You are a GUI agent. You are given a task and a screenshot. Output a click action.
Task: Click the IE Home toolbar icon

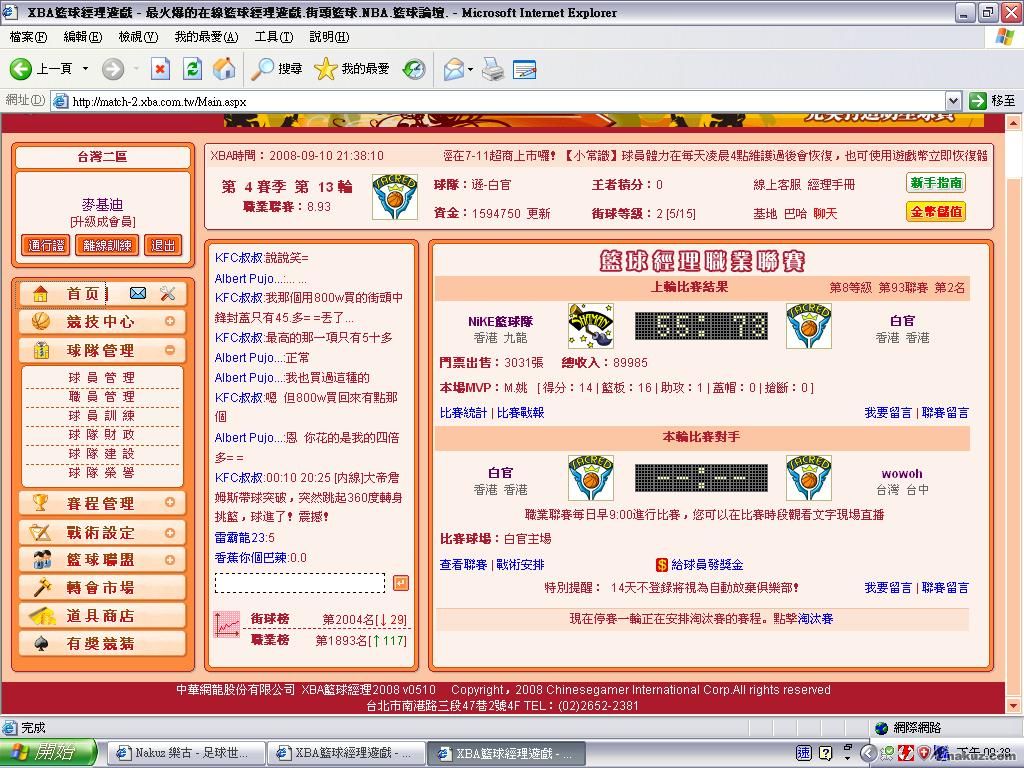[225, 69]
